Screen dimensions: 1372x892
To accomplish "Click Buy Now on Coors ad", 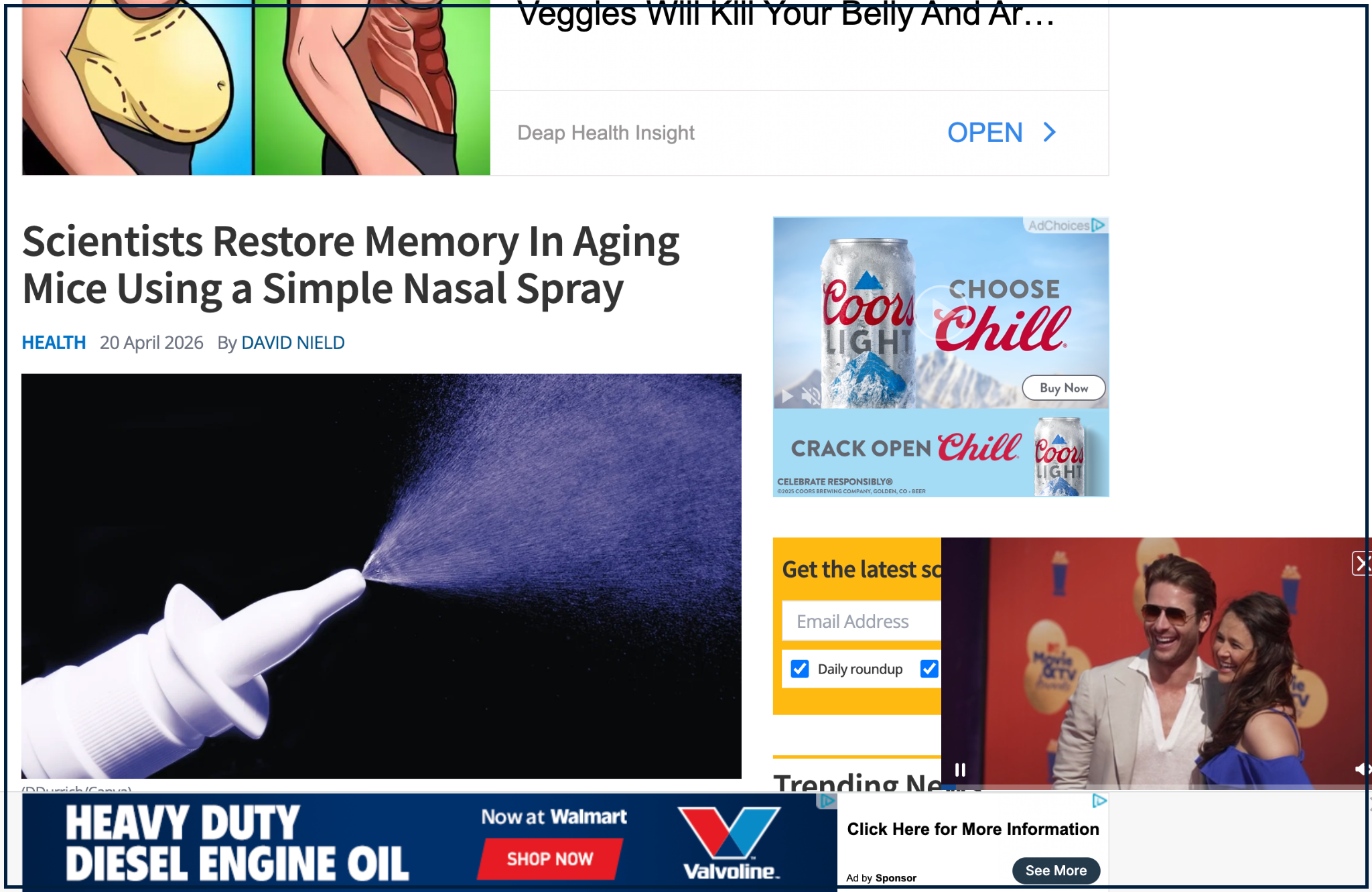I will click(1064, 388).
